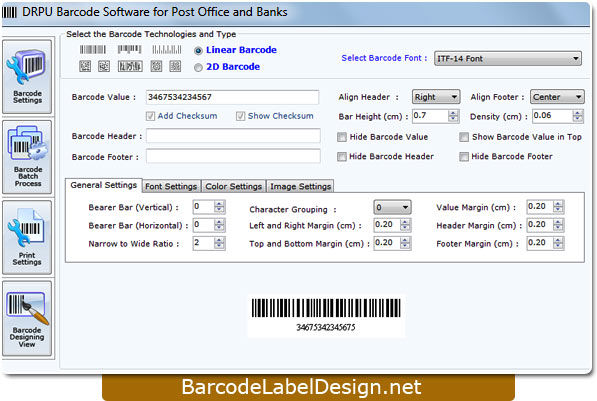Click the first 2D barcode sample icon
The image size is (597, 401).
coord(85,66)
